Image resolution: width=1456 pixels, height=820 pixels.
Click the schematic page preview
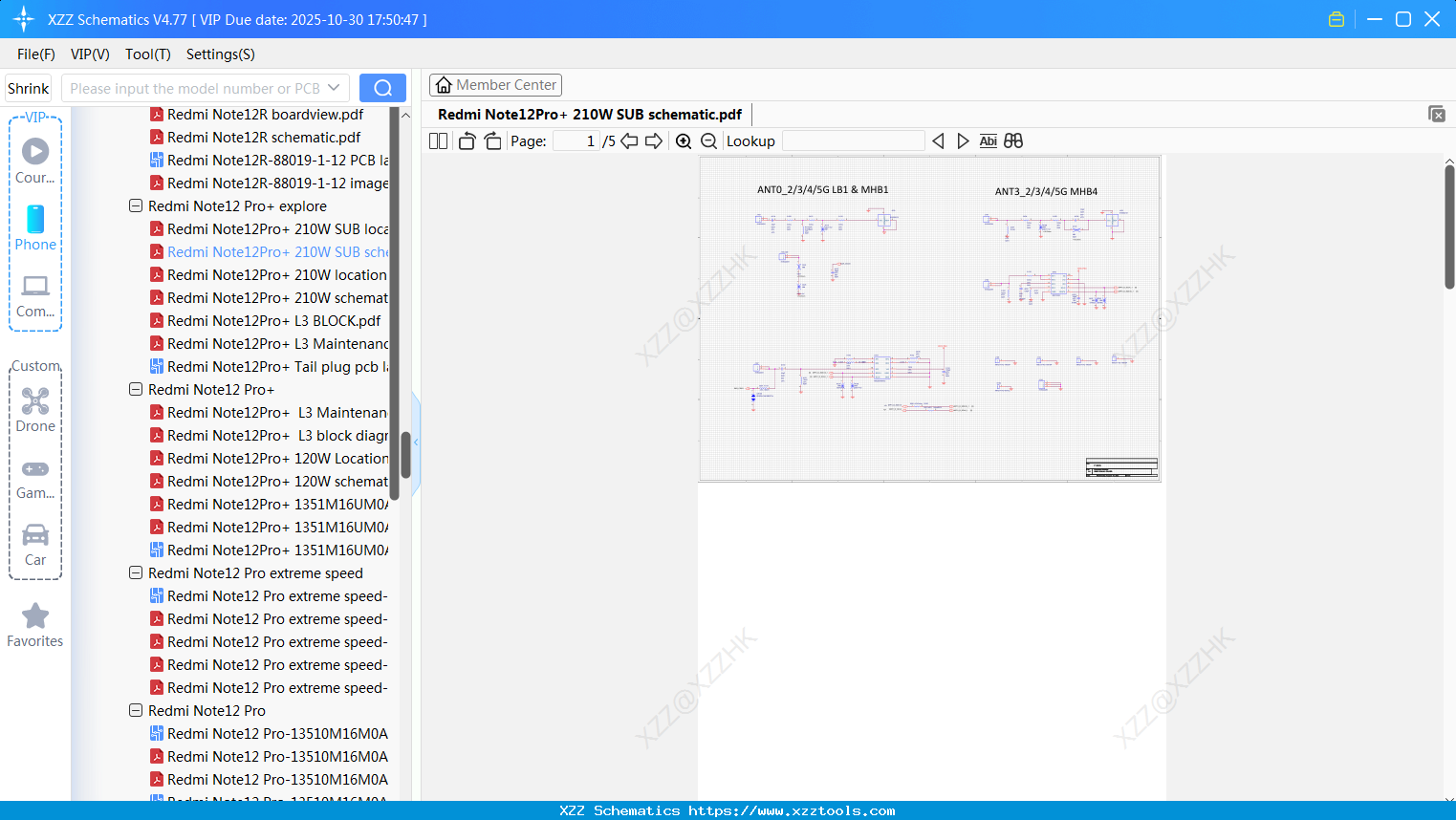tap(930, 318)
